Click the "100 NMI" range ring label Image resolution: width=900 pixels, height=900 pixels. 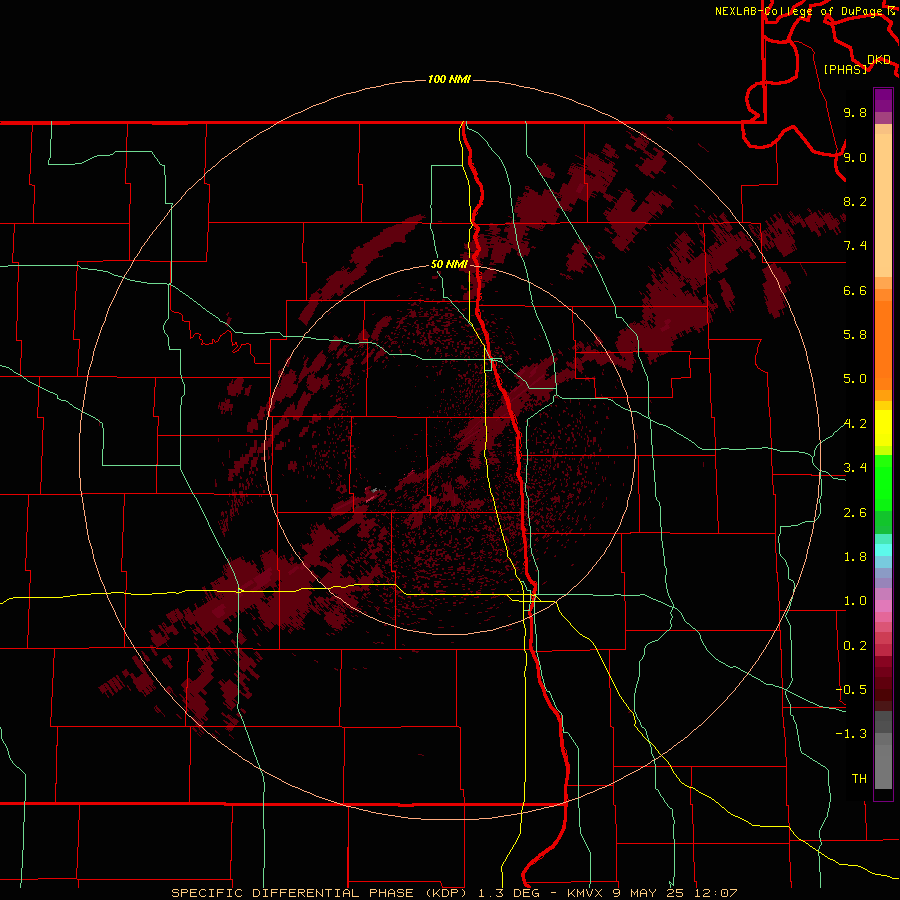449,79
